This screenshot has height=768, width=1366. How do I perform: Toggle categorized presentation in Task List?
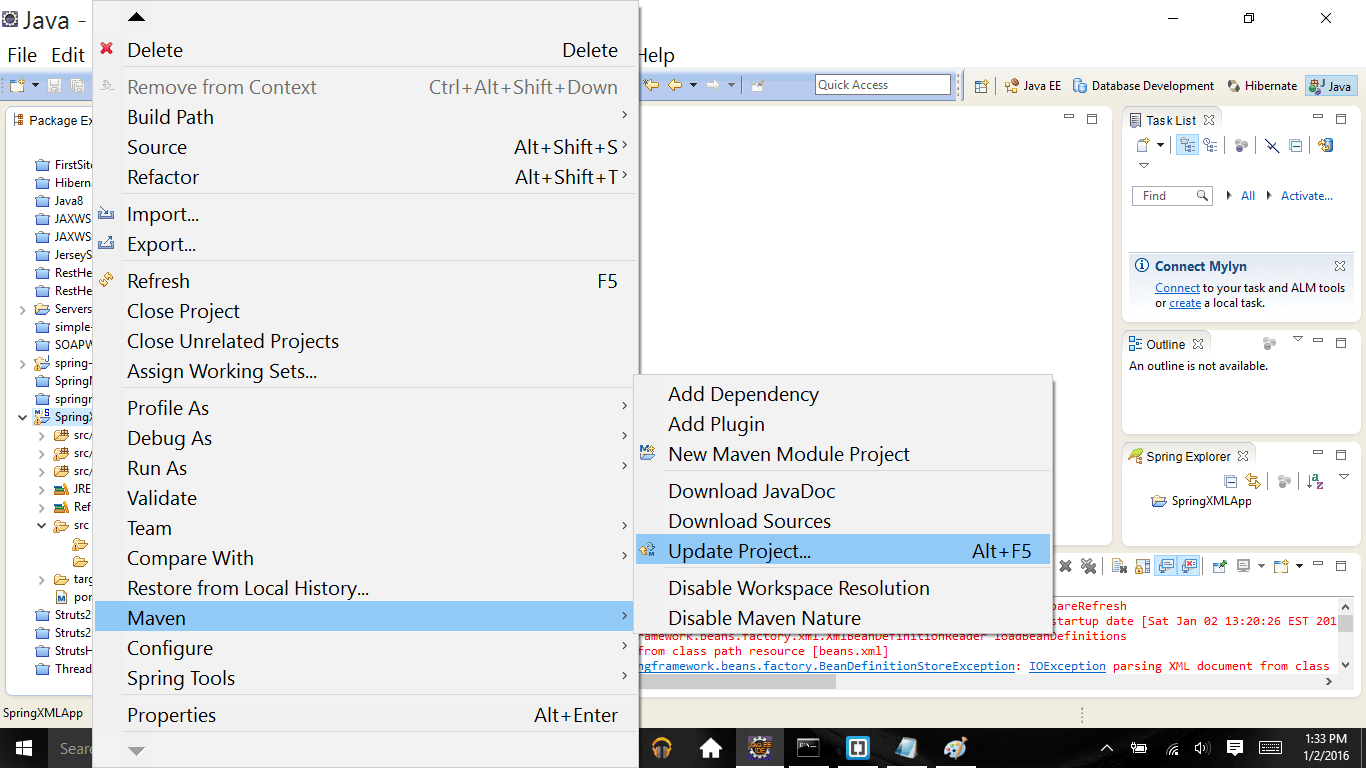coord(1188,145)
